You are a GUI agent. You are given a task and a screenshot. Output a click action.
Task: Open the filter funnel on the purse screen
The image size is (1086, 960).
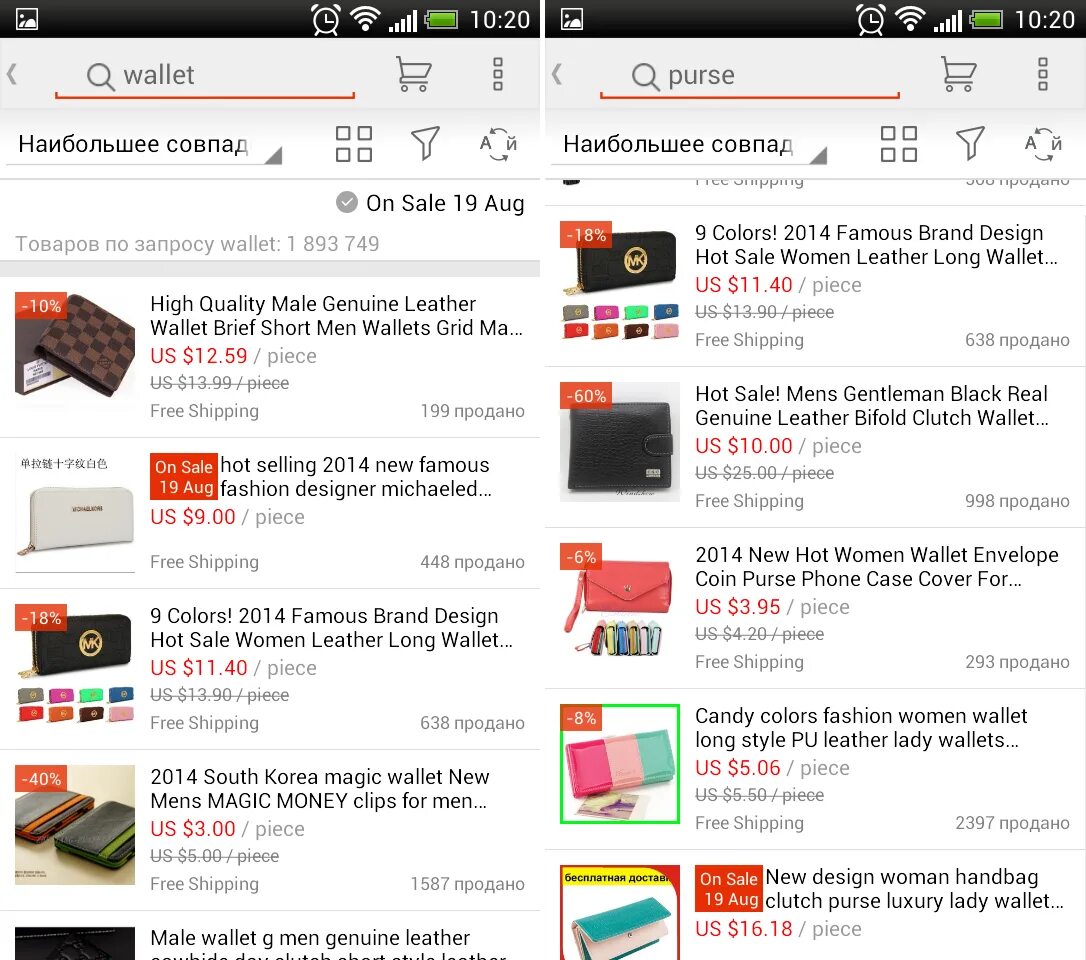[x=970, y=143]
